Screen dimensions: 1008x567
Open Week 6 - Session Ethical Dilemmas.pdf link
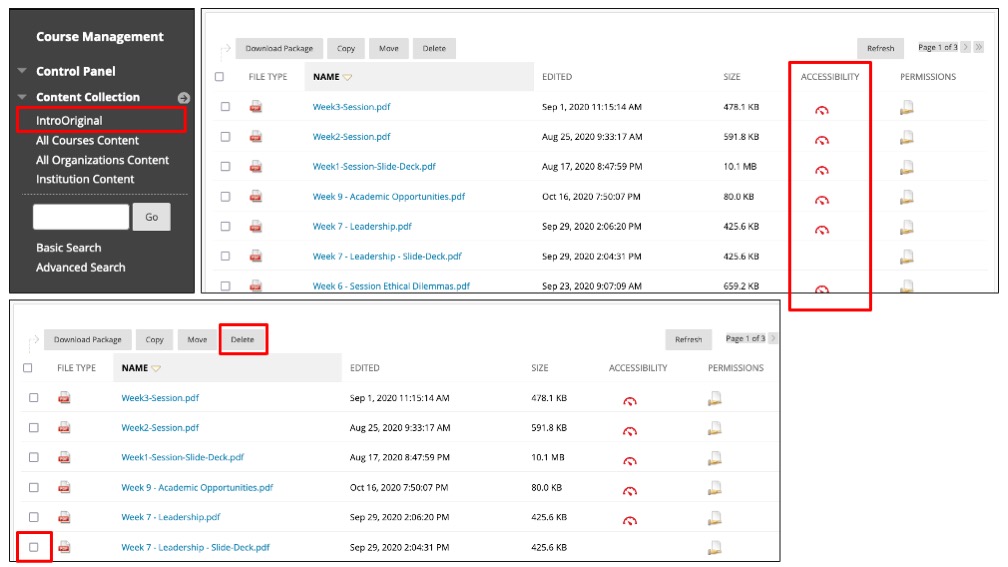pyautogui.click(x=391, y=286)
